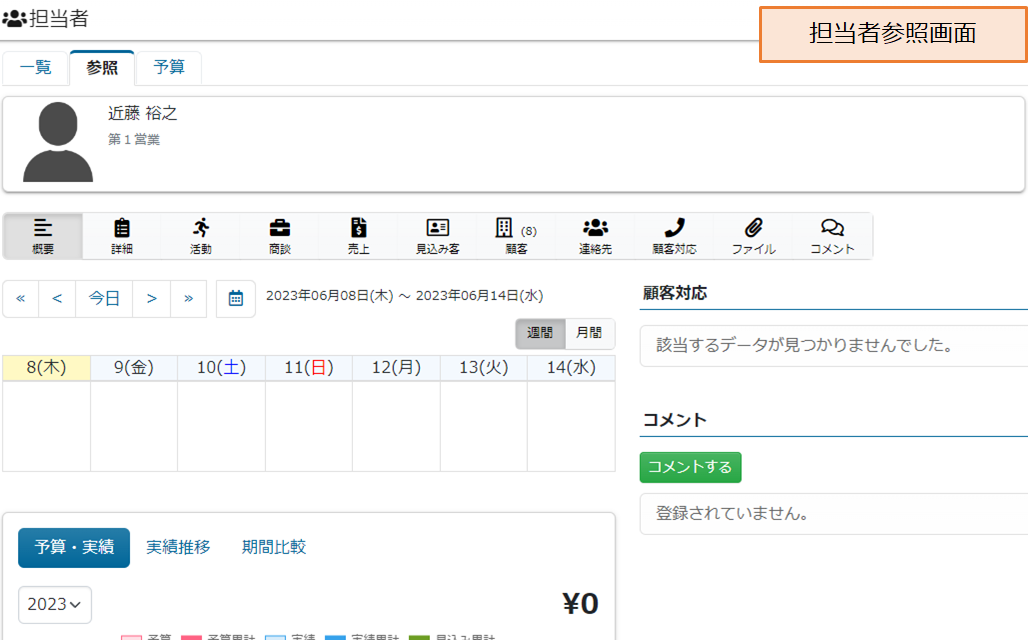The image size is (1028, 640).
Task: Open the 概要 overview icon tab
Action: (43, 236)
